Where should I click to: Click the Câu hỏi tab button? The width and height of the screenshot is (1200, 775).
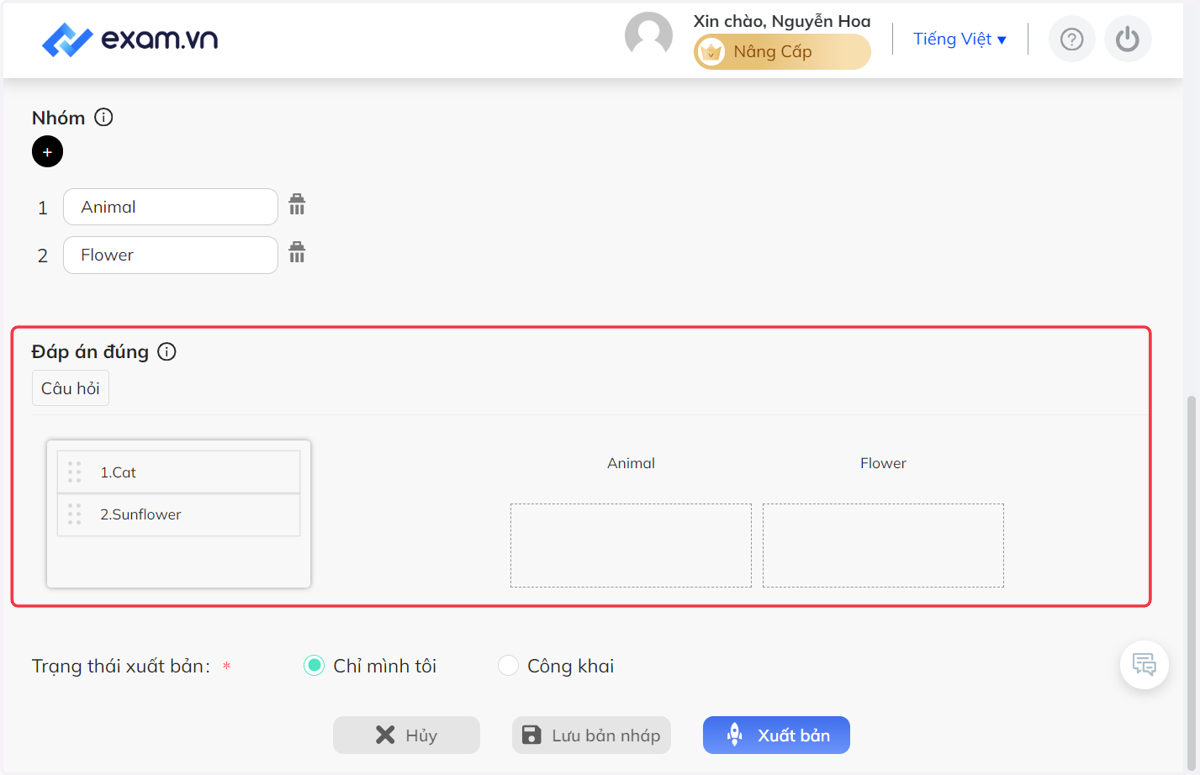click(x=70, y=389)
